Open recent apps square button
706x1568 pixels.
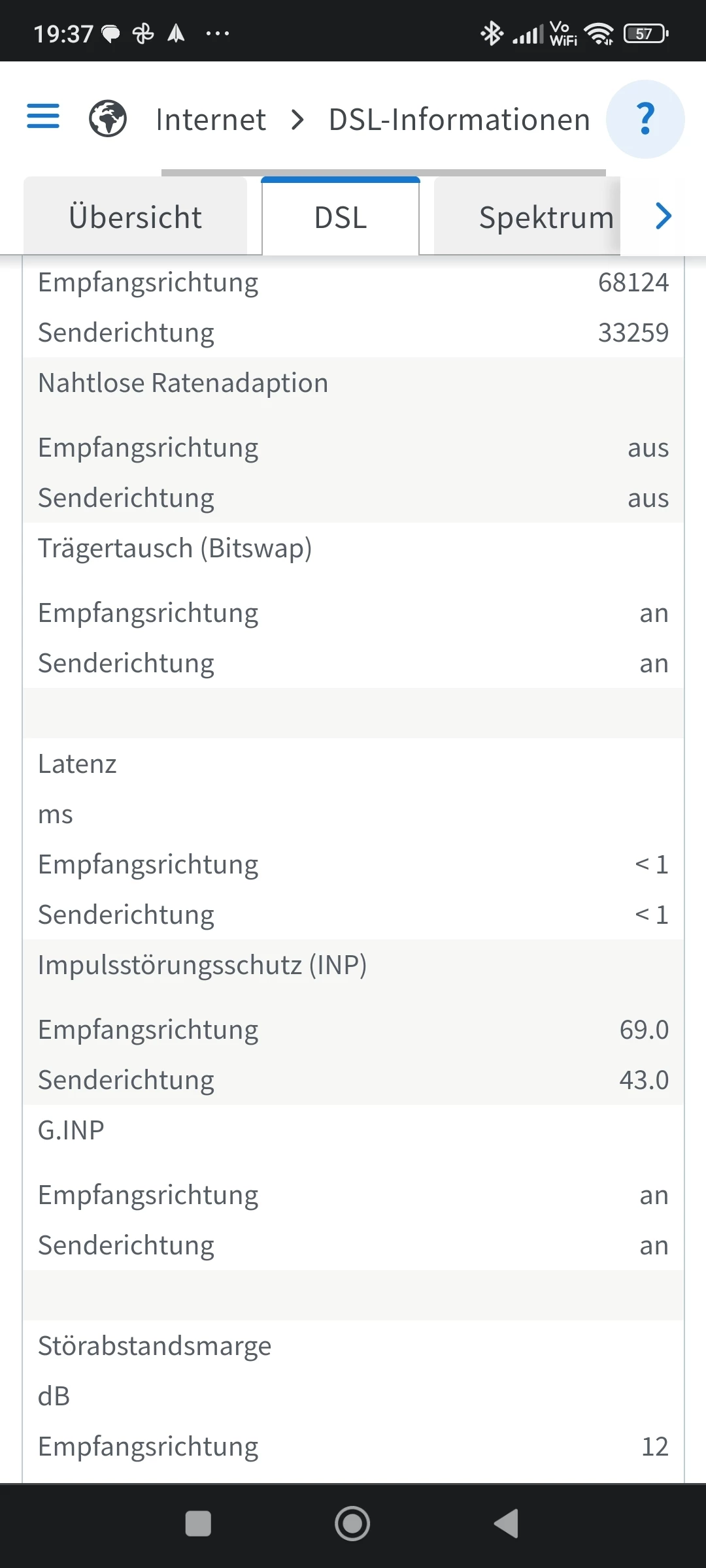pyautogui.click(x=198, y=1524)
